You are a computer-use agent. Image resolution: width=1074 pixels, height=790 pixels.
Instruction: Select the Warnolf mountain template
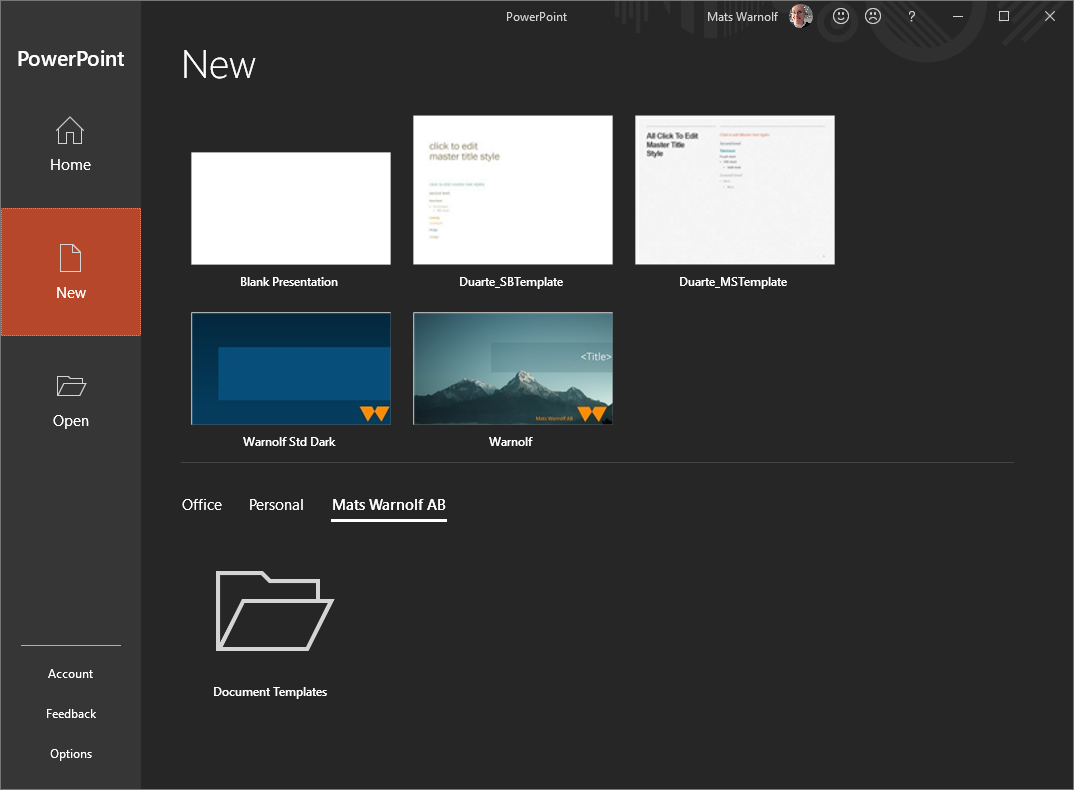coord(512,368)
